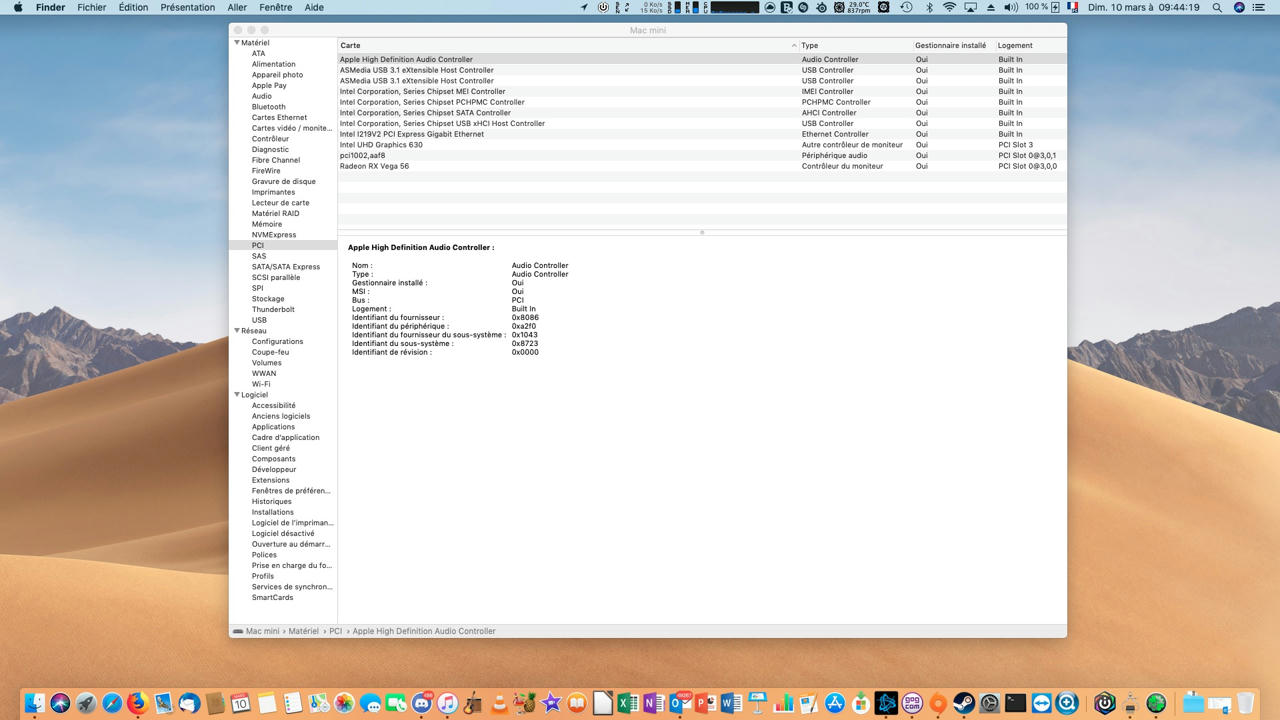Sort by Type column header
The image size is (1280, 720).
[x=856, y=45]
